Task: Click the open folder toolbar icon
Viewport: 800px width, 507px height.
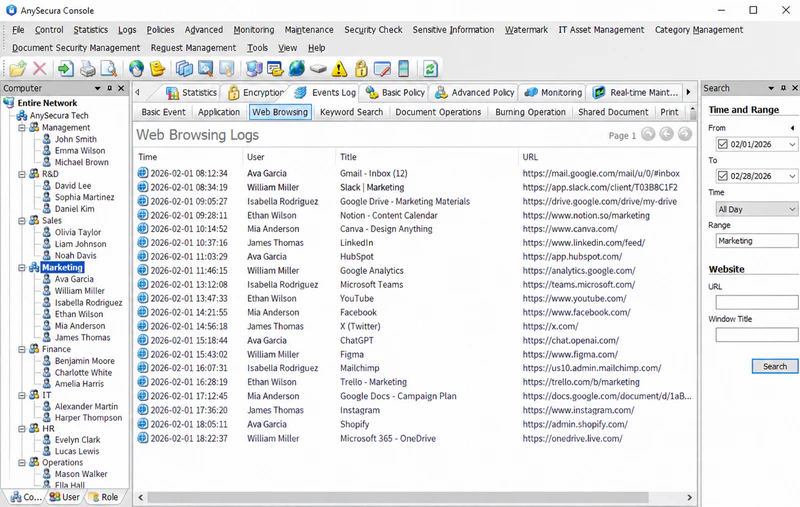Action: (17, 68)
